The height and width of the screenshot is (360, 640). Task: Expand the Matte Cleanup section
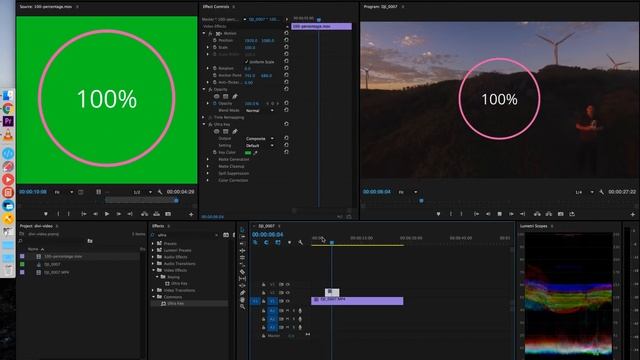(x=208, y=167)
